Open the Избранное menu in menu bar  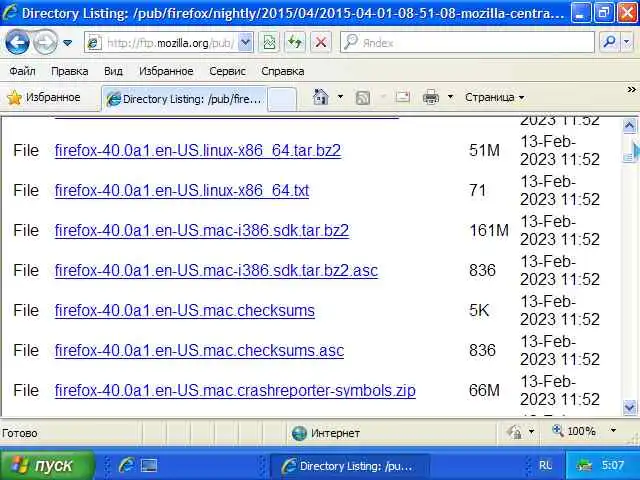(x=166, y=71)
